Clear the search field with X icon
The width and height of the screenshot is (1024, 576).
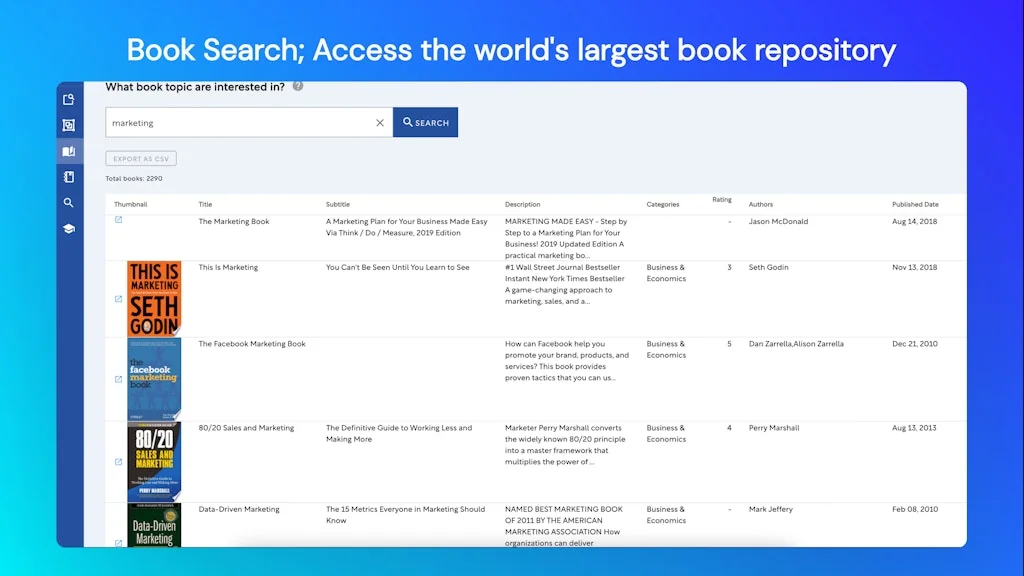pos(380,123)
